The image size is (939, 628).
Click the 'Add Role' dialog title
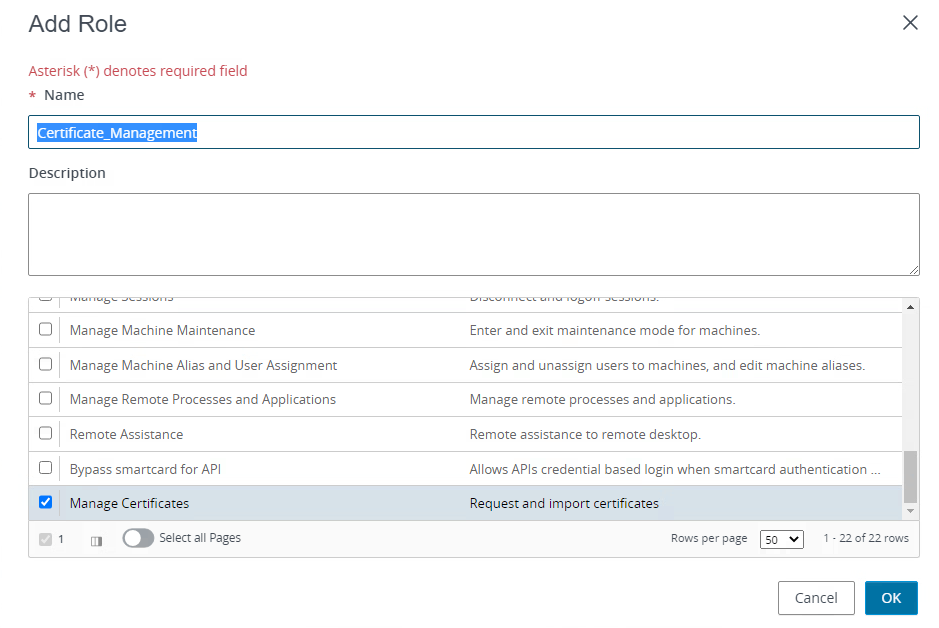pyautogui.click(x=78, y=24)
